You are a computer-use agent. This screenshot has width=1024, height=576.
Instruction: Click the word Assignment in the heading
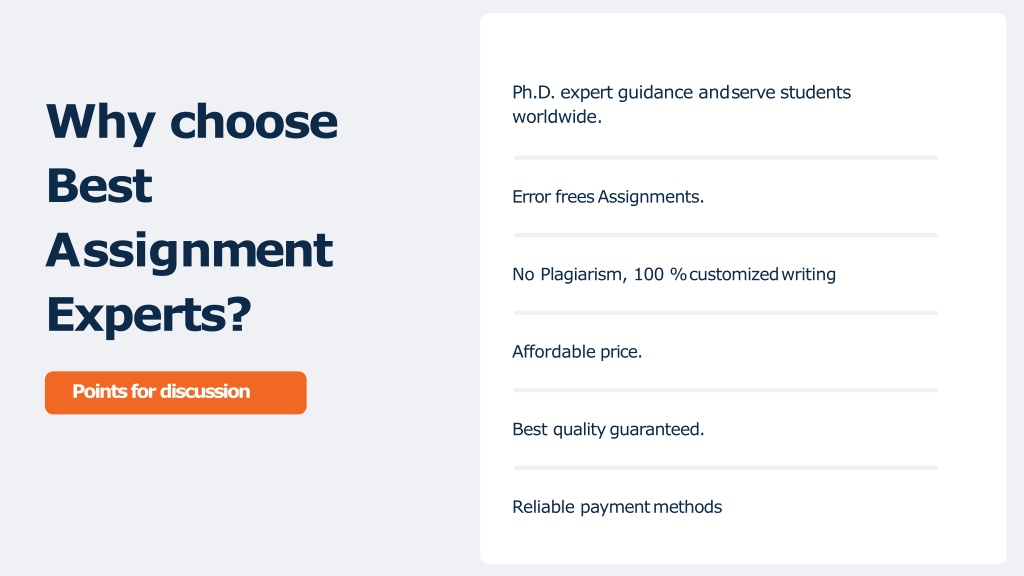point(189,251)
